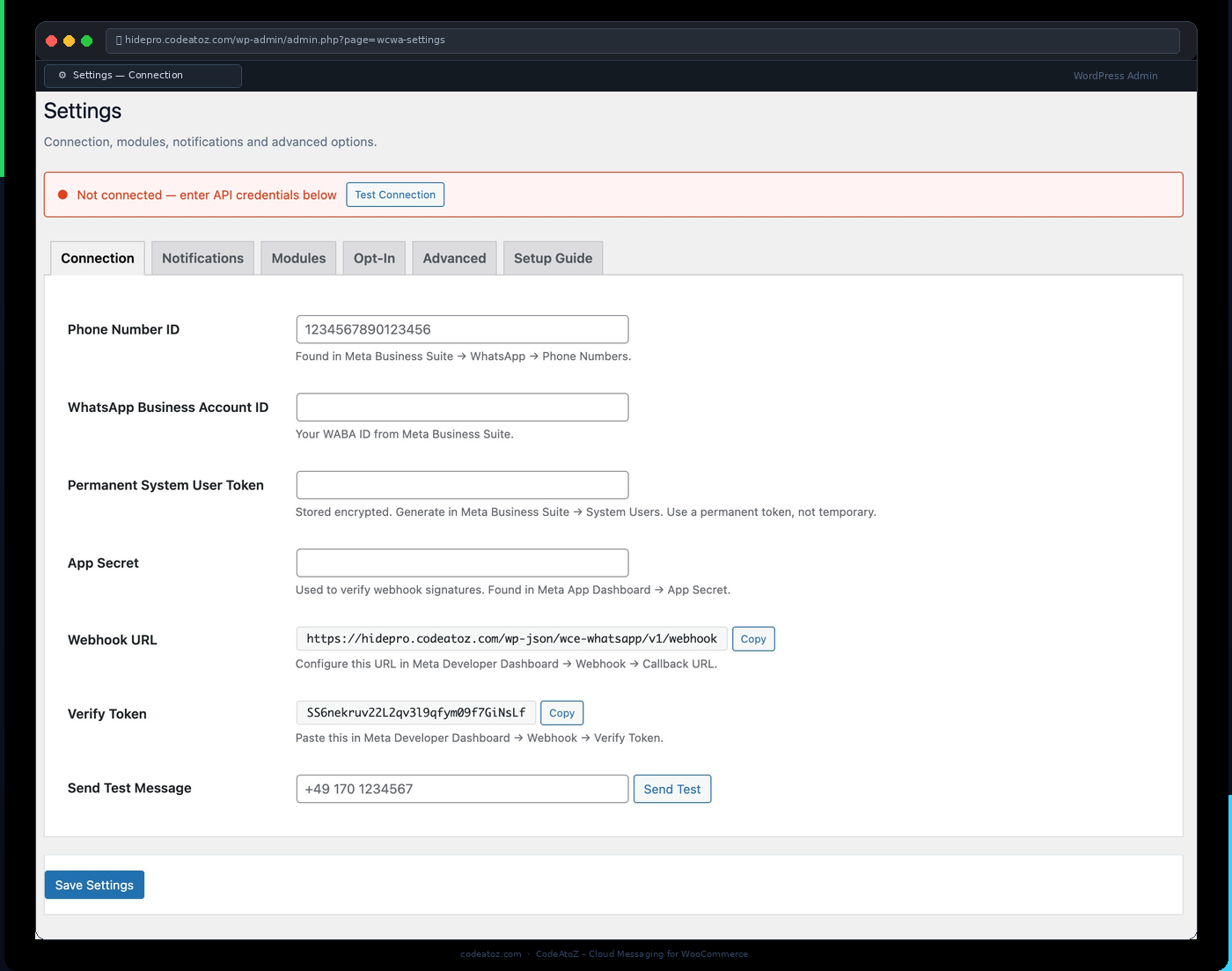
Task: Click the Permanent System User Token field
Action: [x=462, y=485]
